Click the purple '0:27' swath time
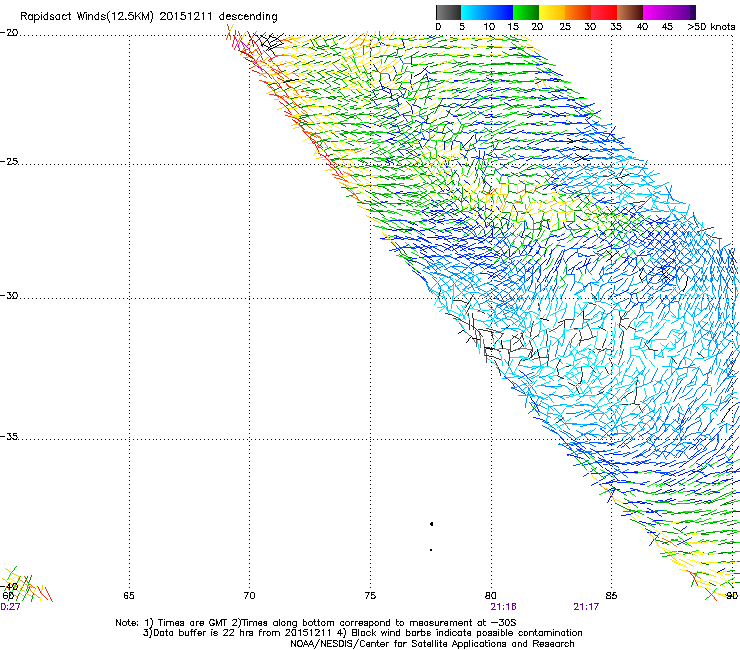740x650 pixels. (x=10, y=607)
